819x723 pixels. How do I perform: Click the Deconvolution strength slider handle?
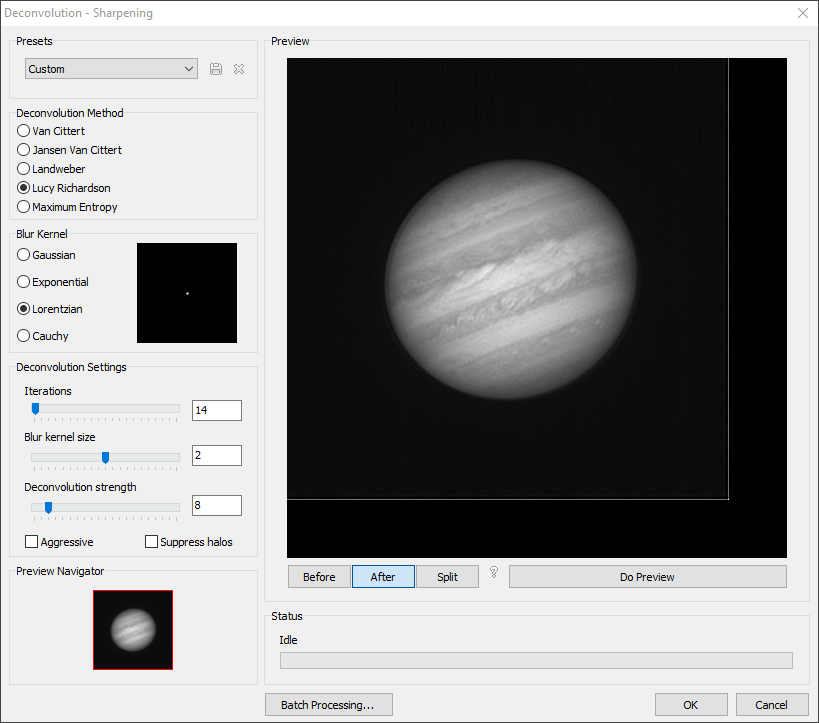(49, 508)
